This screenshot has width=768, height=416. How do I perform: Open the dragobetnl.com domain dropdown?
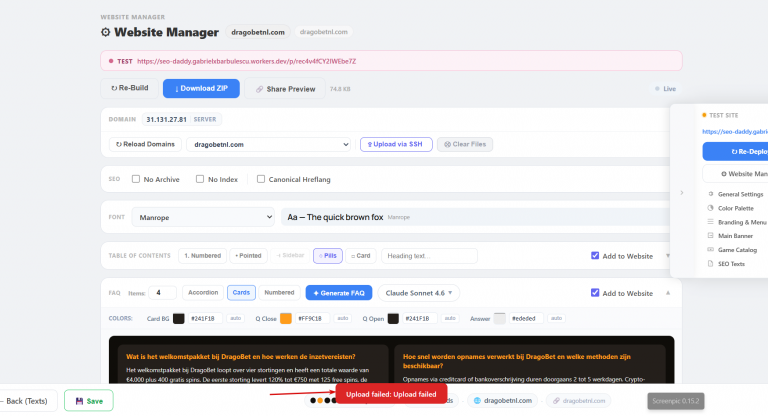(268, 145)
